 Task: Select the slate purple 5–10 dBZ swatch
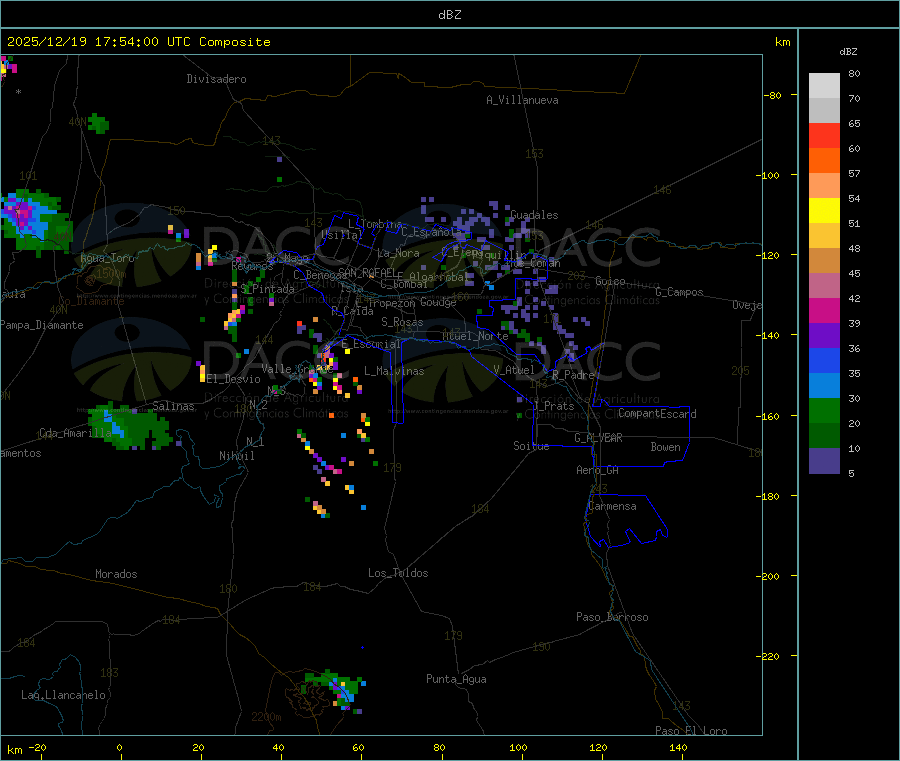[824, 461]
